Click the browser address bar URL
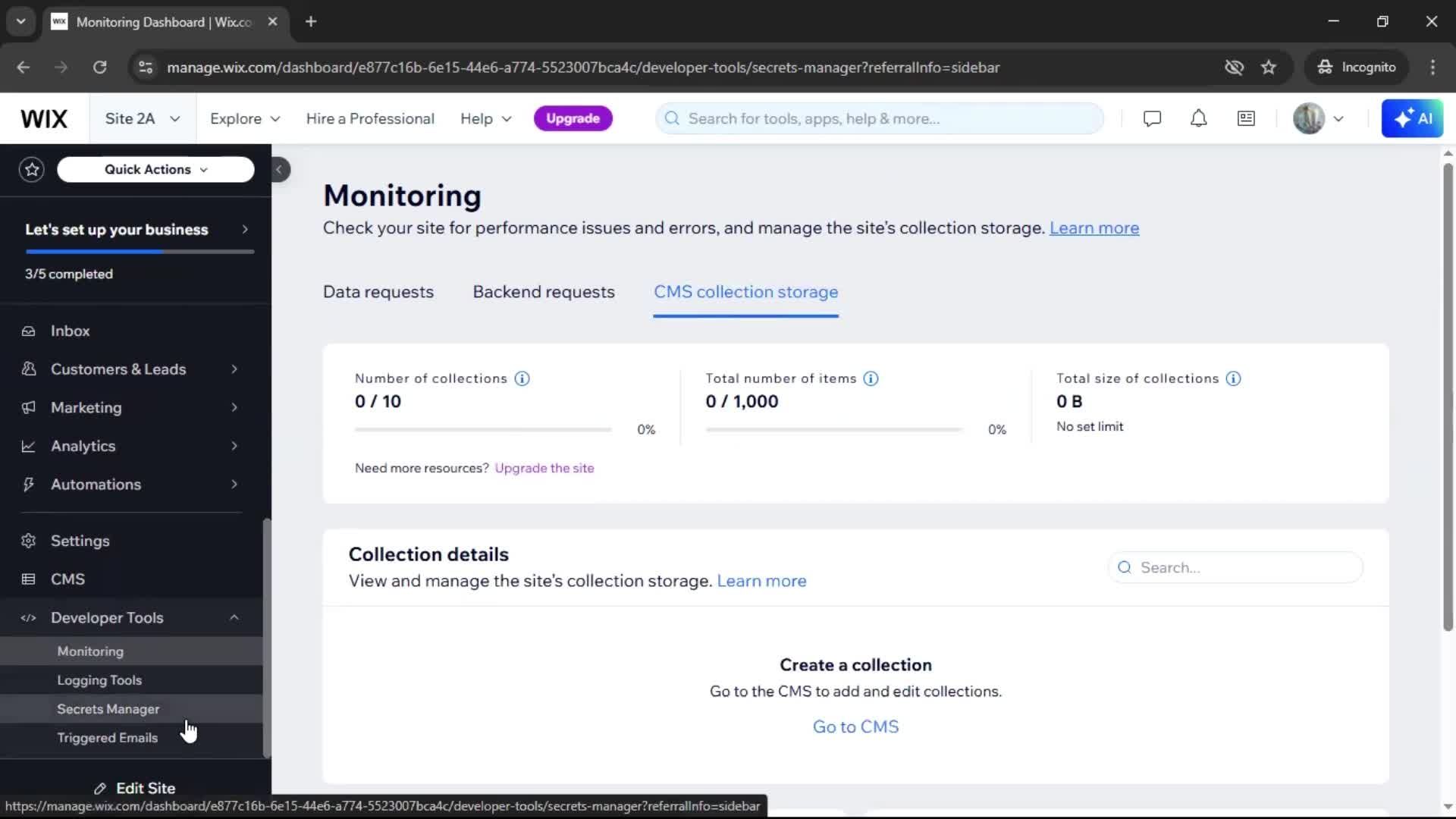The image size is (1456, 819). coord(583,67)
